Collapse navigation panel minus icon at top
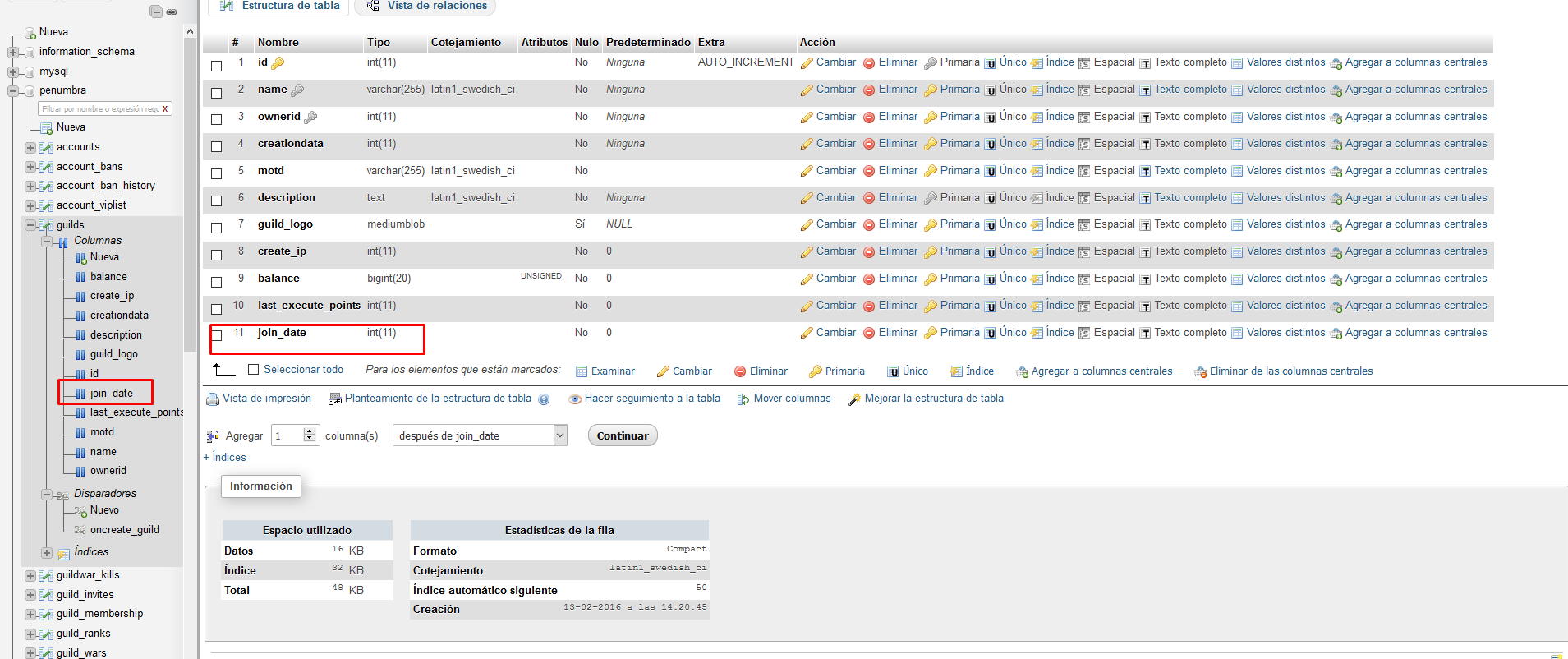Viewport: 1568px width, 659px height. point(156,12)
